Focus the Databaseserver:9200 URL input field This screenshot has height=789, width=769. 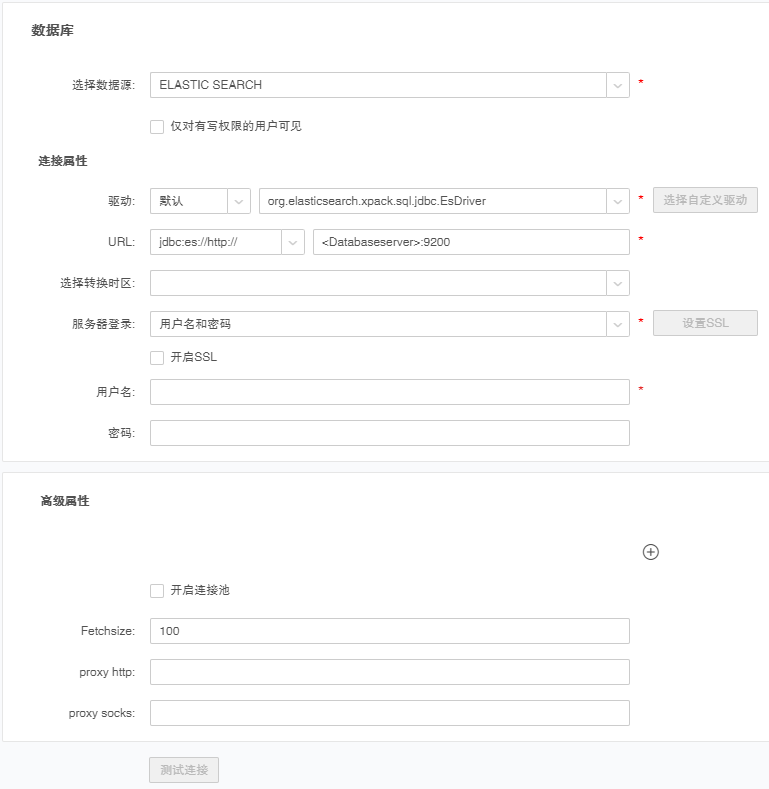[x=471, y=242]
